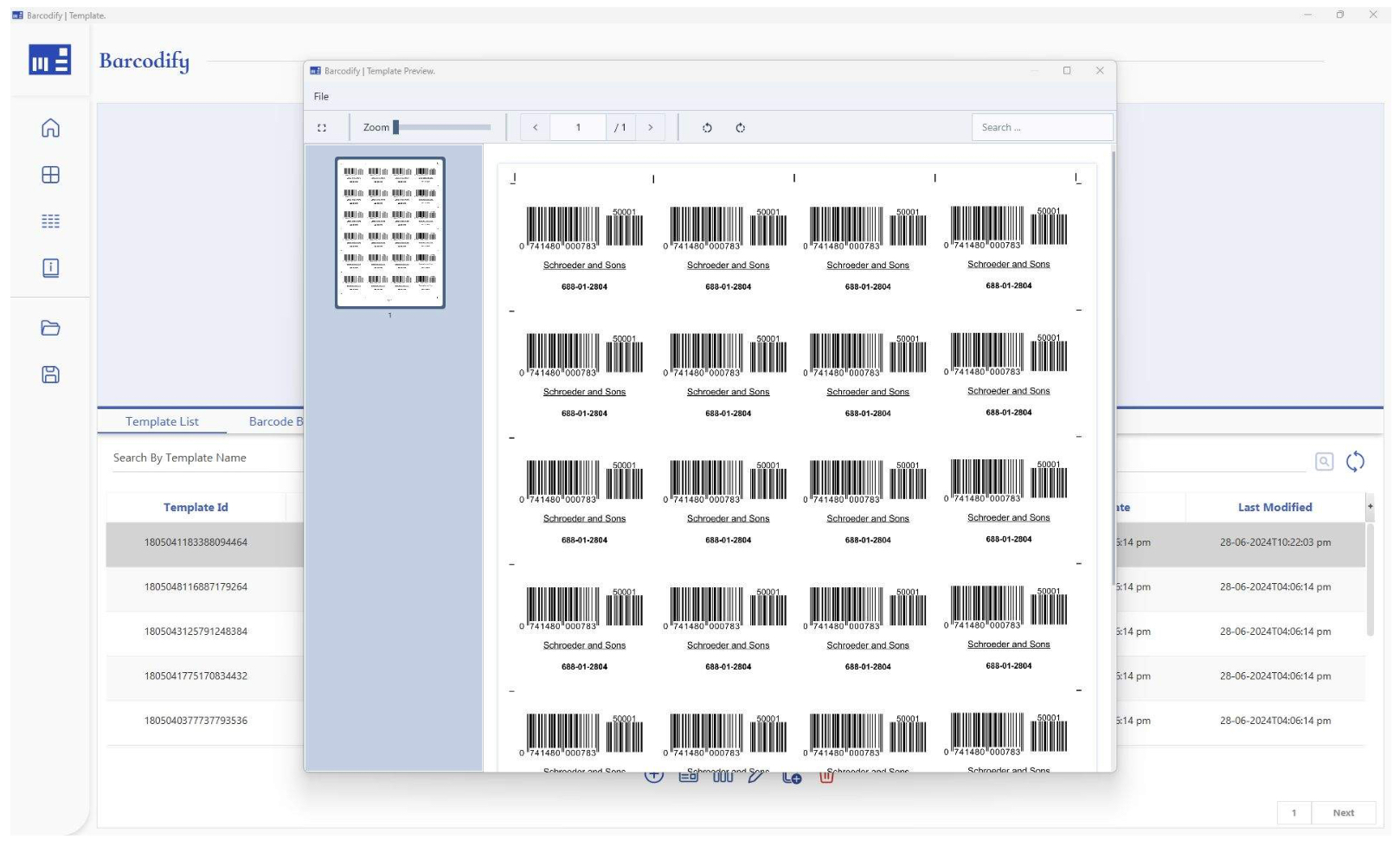Toggle fullscreen in the preview toolbar
The image size is (1400, 846).
[322, 128]
